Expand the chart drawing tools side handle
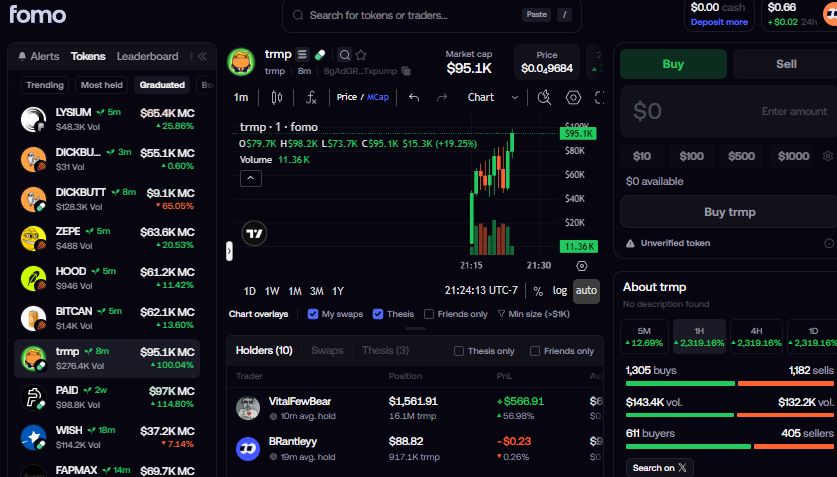The width and height of the screenshot is (837, 477). point(229,251)
